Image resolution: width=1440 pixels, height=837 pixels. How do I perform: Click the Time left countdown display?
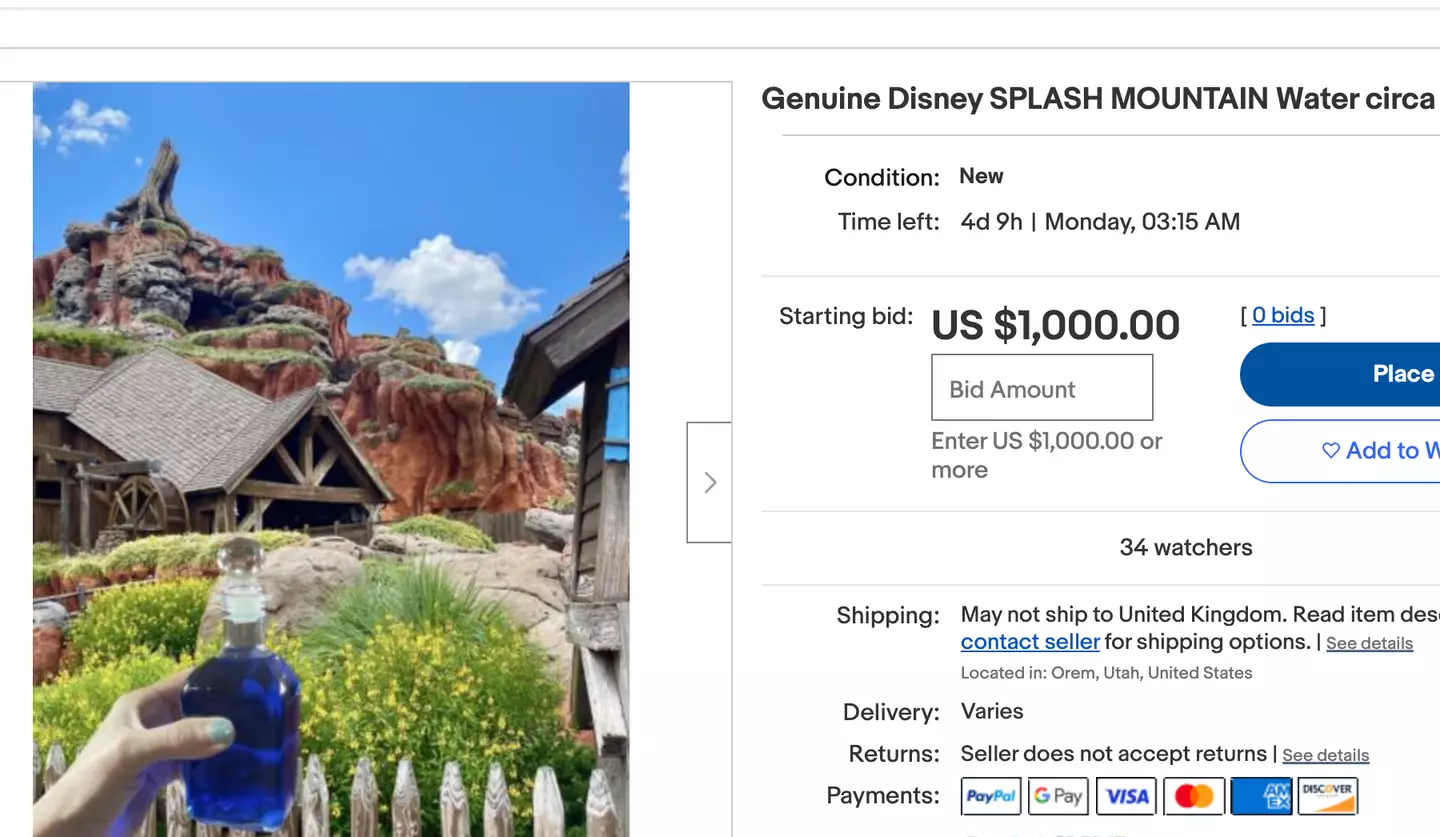click(1099, 222)
